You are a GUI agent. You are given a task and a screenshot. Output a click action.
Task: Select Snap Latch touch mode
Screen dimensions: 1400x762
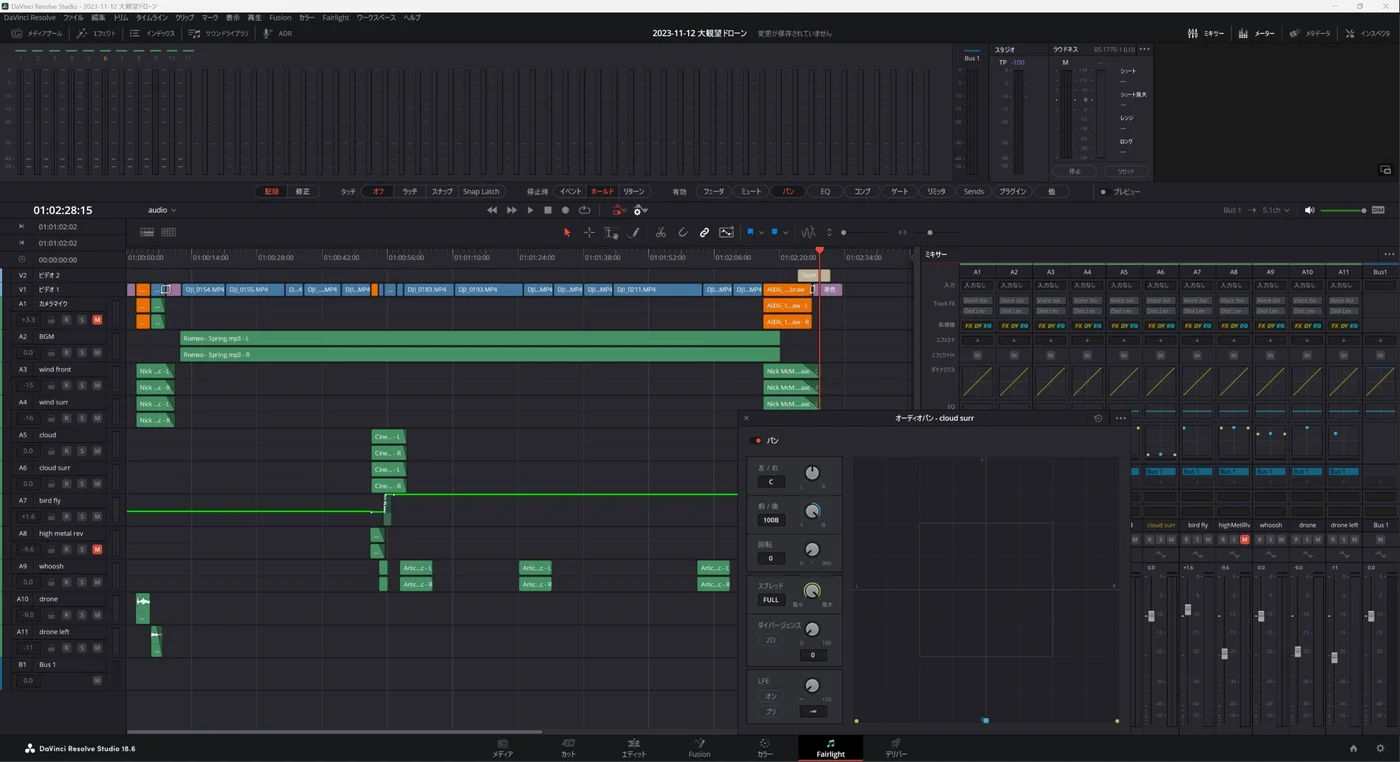click(x=481, y=191)
